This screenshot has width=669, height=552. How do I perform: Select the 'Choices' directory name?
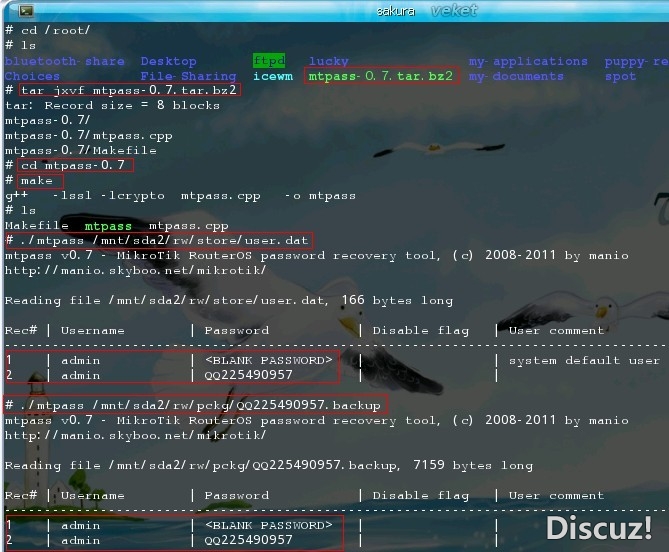click(32, 76)
